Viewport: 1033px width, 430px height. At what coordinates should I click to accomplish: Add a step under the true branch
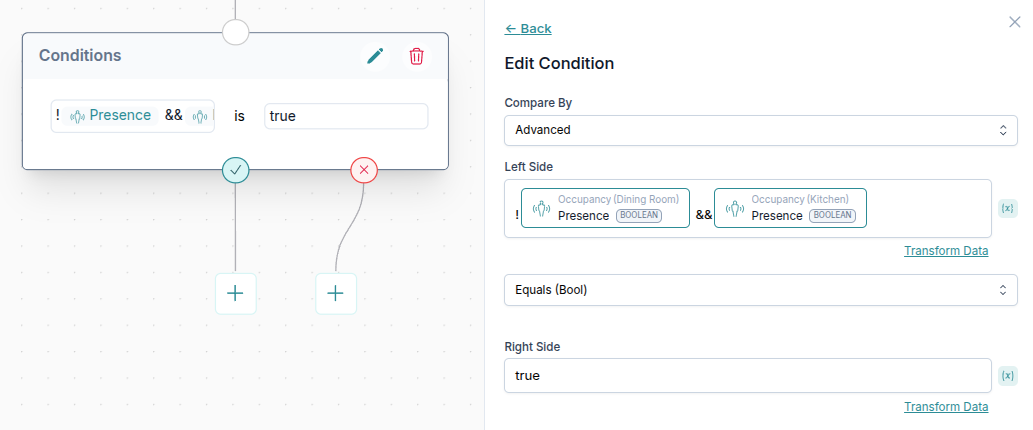click(236, 293)
